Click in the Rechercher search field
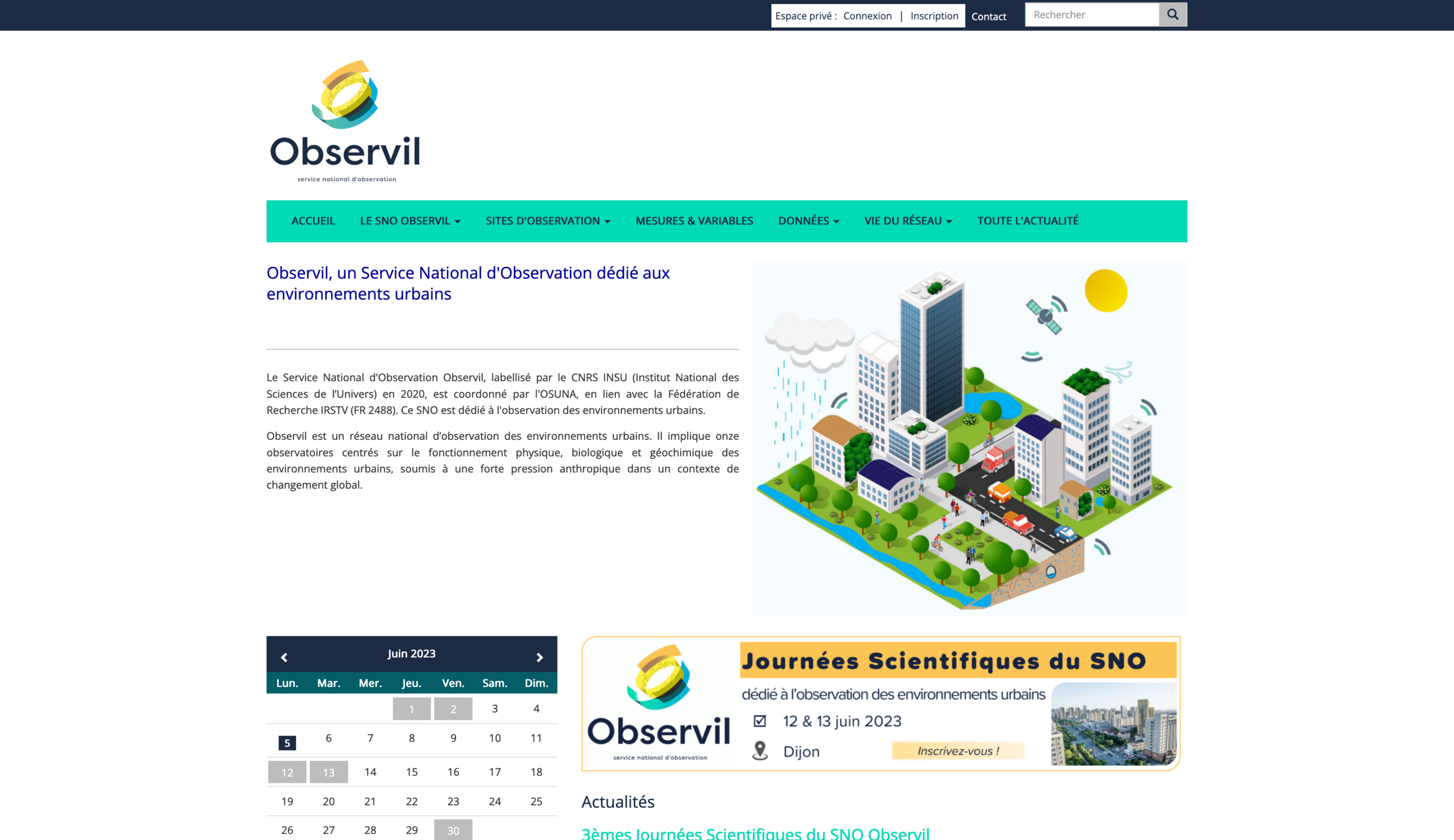The height and width of the screenshot is (840, 1454). [x=1091, y=14]
